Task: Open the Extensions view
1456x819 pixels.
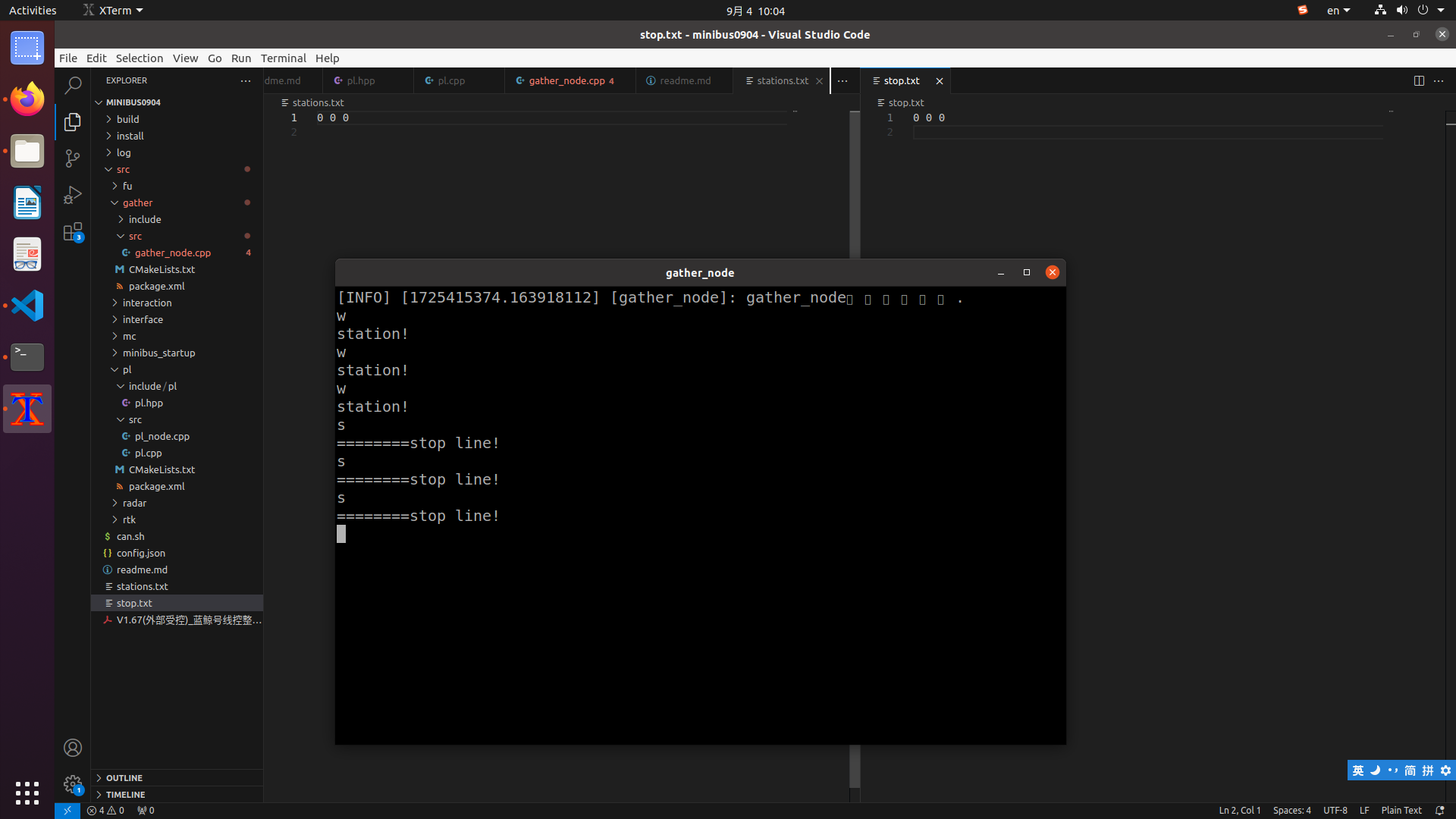Action: click(x=73, y=232)
